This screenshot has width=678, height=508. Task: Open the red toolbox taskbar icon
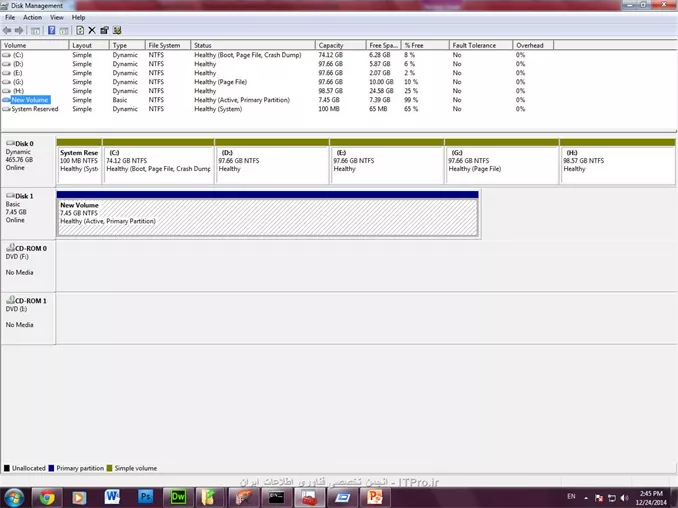(x=309, y=497)
